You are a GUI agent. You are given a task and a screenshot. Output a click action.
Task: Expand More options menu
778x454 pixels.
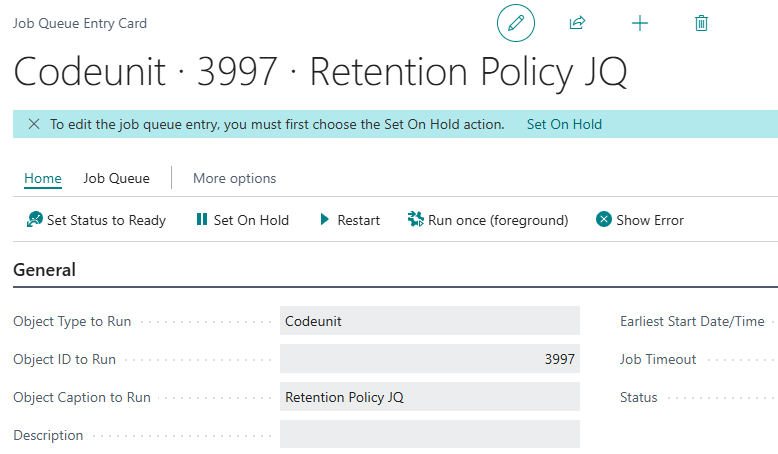pos(234,178)
